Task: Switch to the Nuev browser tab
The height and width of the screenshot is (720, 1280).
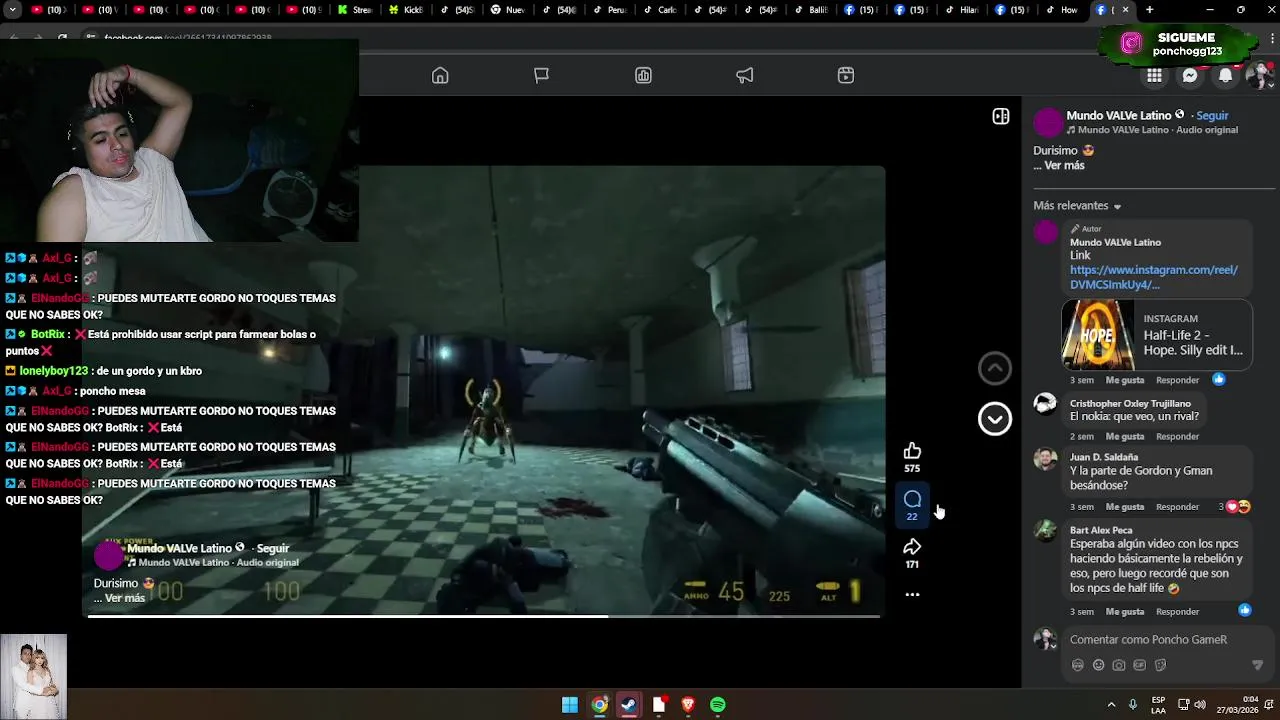Action: [508, 10]
